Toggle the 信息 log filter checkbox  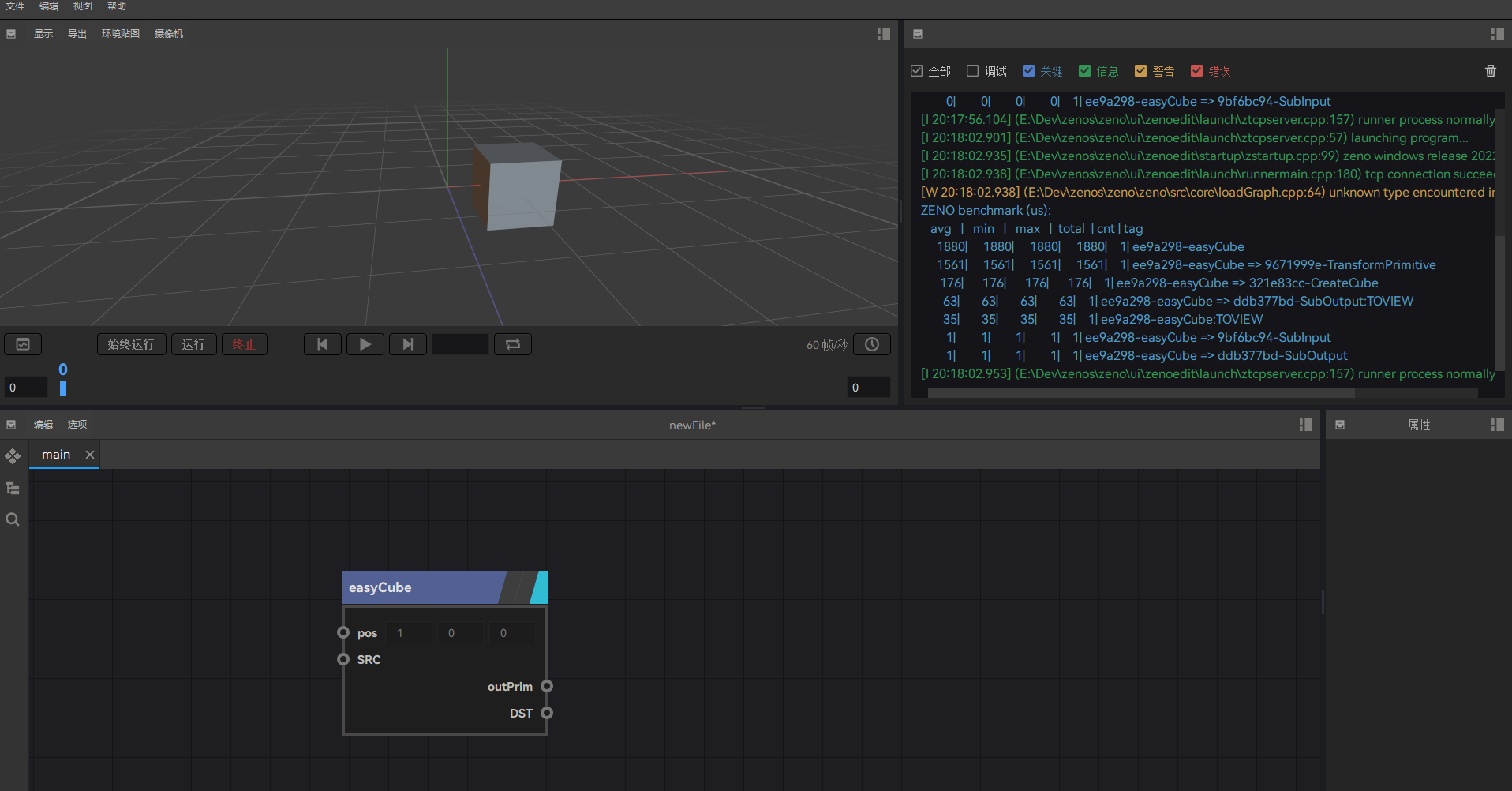pyautogui.click(x=1085, y=71)
